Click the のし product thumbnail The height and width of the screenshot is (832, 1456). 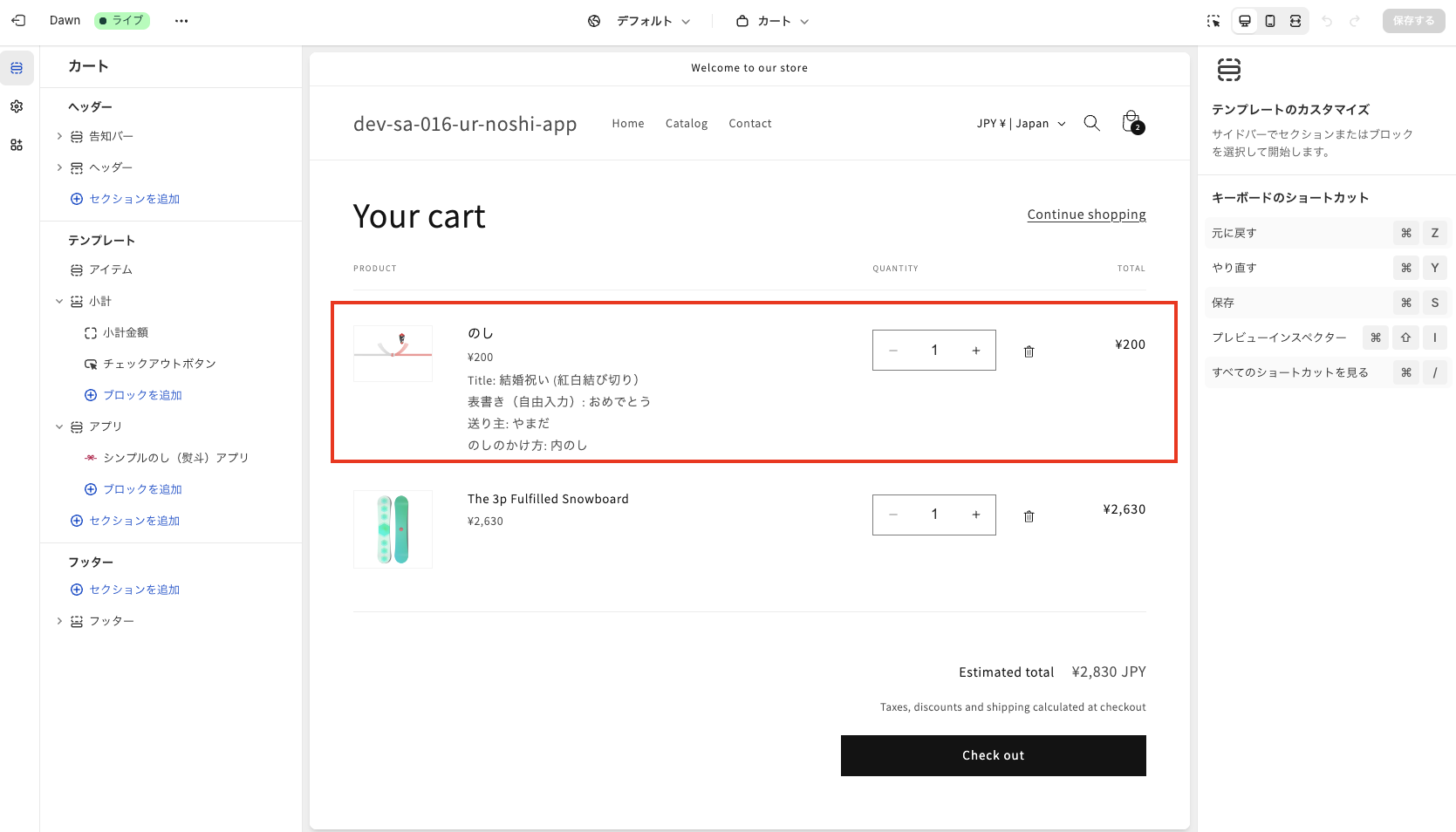pyautogui.click(x=393, y=353)
